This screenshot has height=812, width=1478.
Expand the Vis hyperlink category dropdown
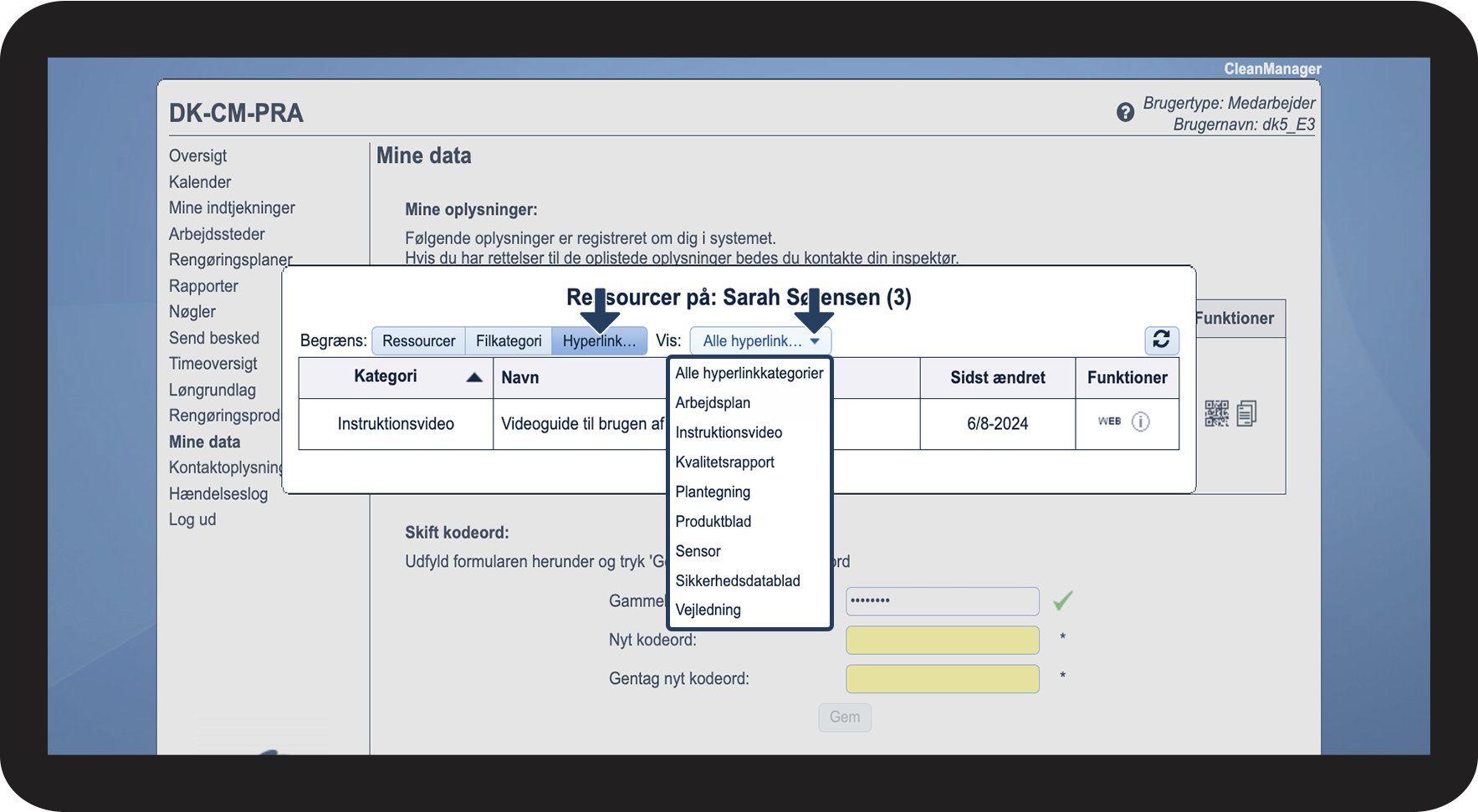(759, 341)
